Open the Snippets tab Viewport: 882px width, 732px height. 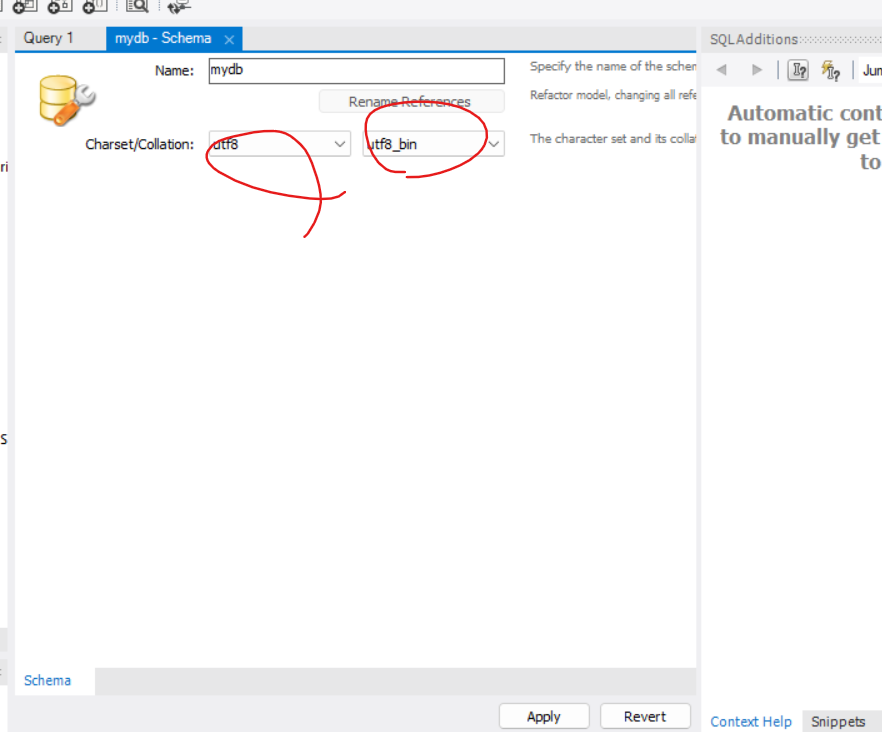838,721
